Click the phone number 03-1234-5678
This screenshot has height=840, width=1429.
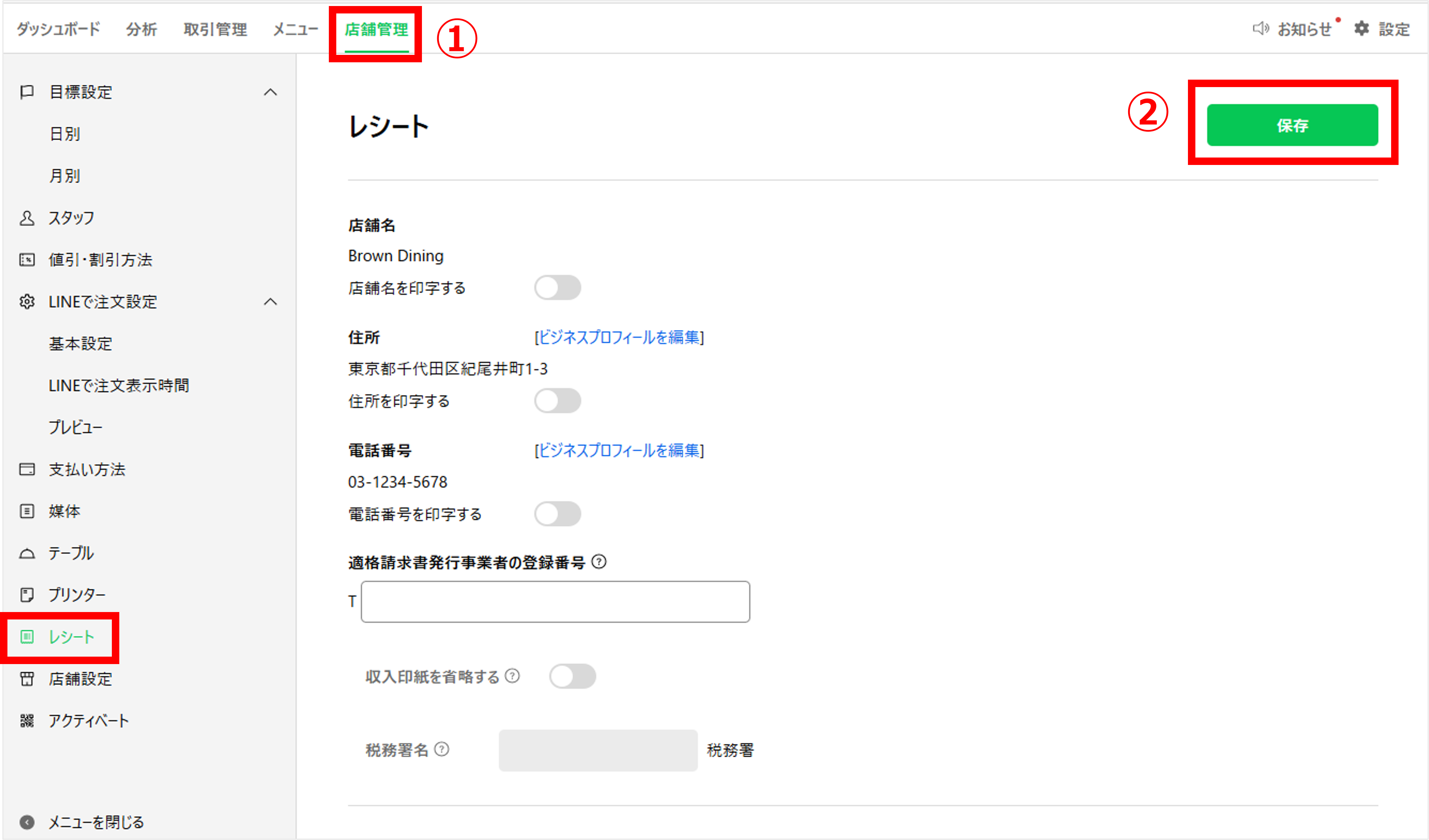point(398,482)
